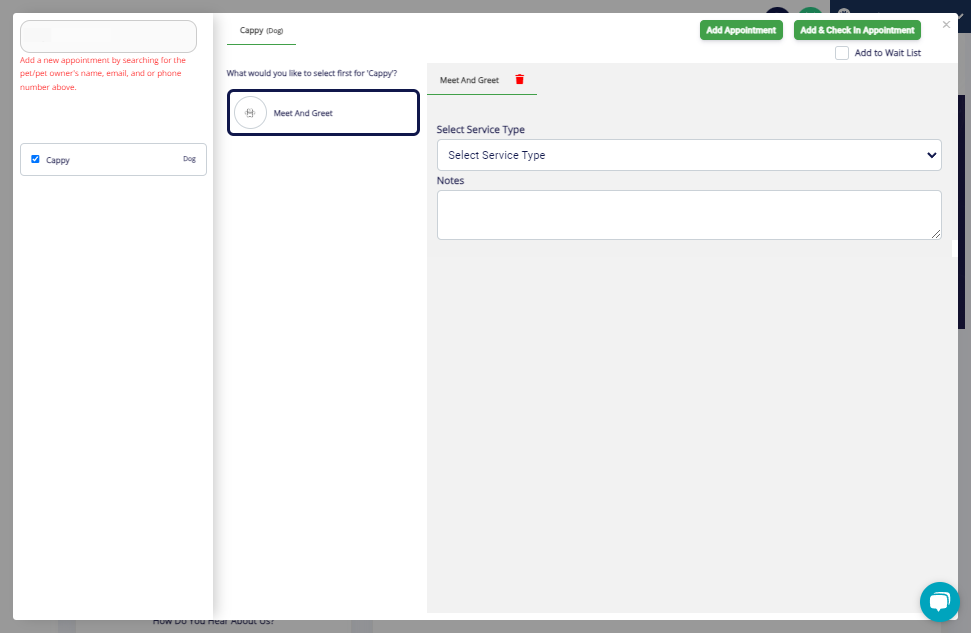Open the live chat bubble
971x633 pixels.
click(939, 601)
